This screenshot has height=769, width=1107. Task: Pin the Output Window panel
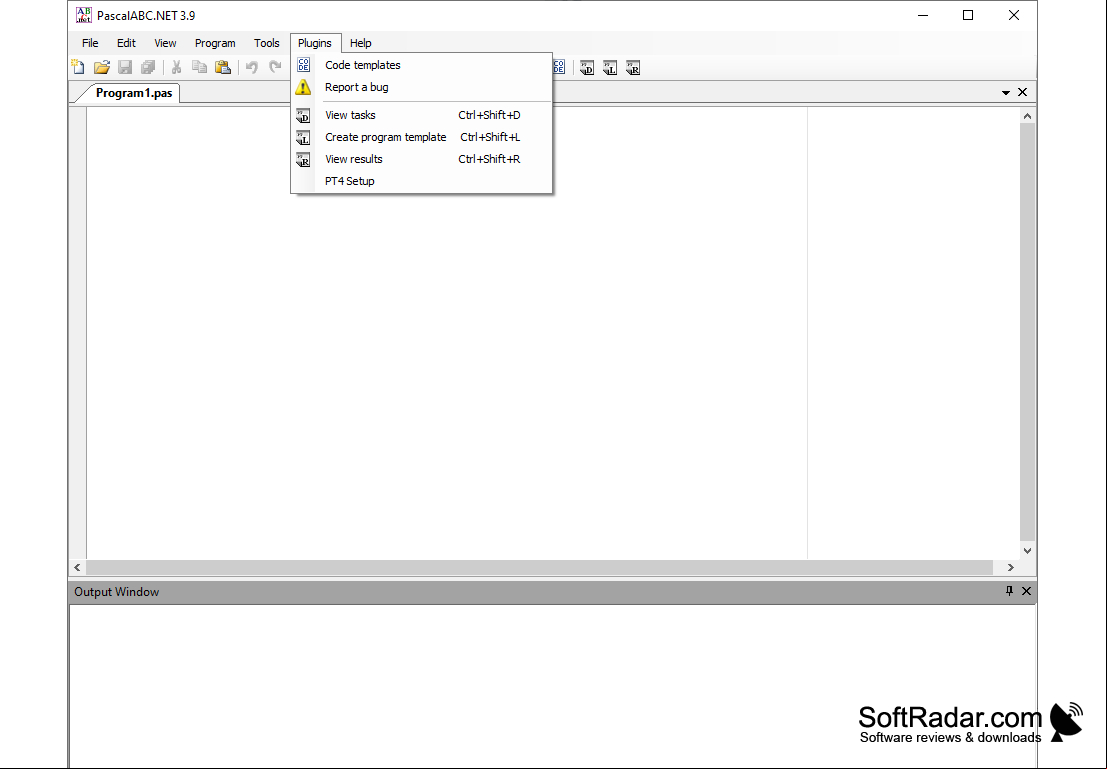1009,591
